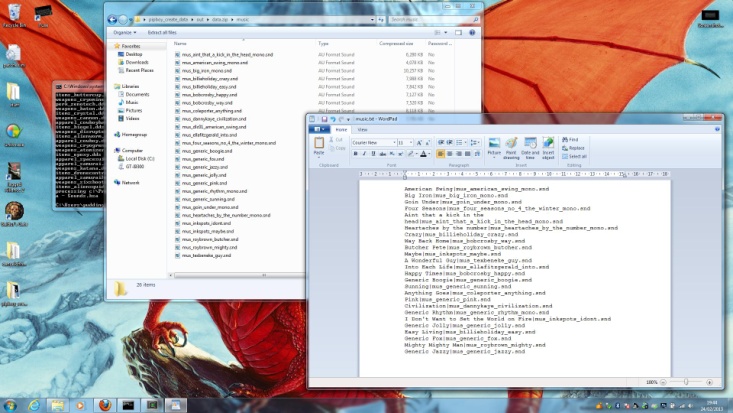Image resolution: width=733 pixels, height=413 pixels.
Task: Toggle Bold formatting in WordPad
Action: click(355, 154)
